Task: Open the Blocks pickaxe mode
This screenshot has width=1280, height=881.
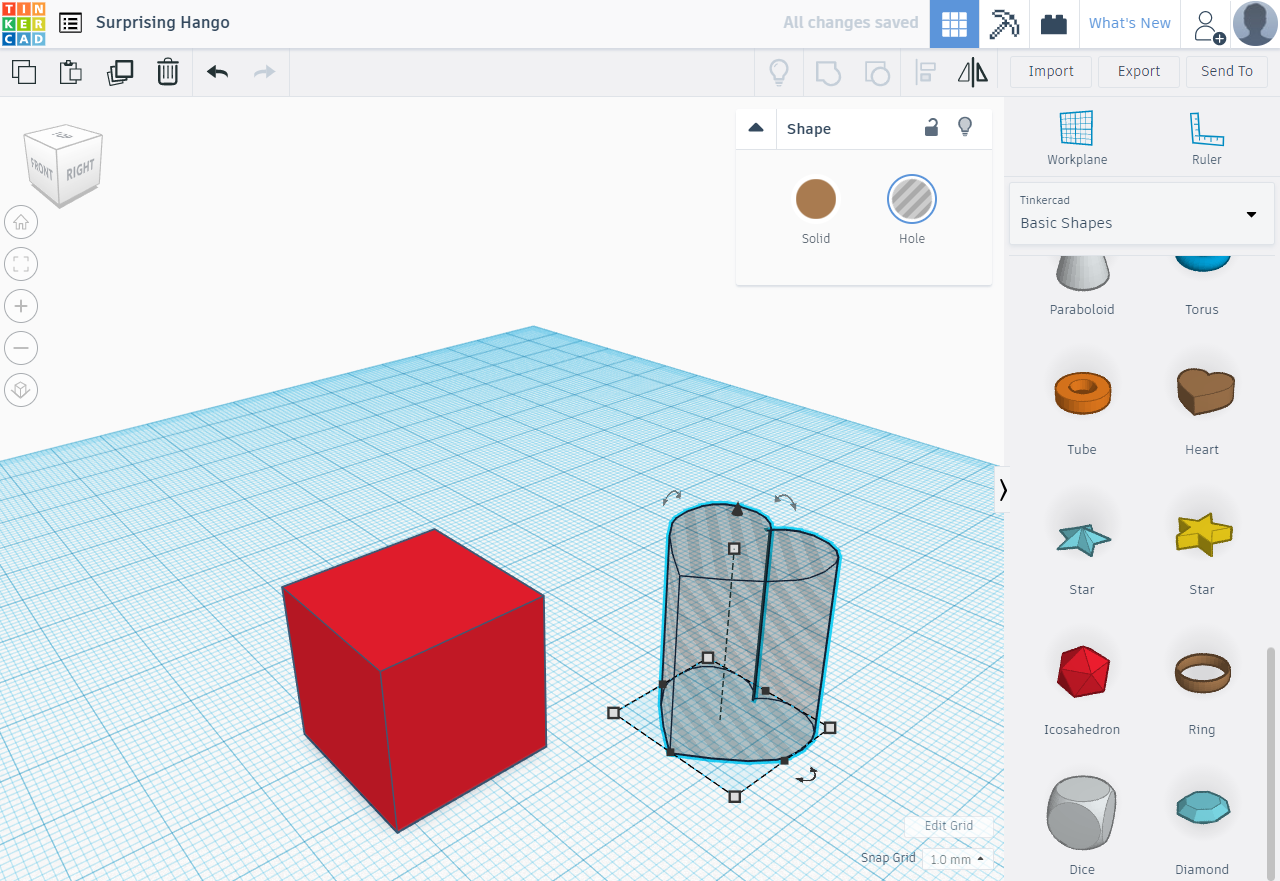Action: 1004,24
